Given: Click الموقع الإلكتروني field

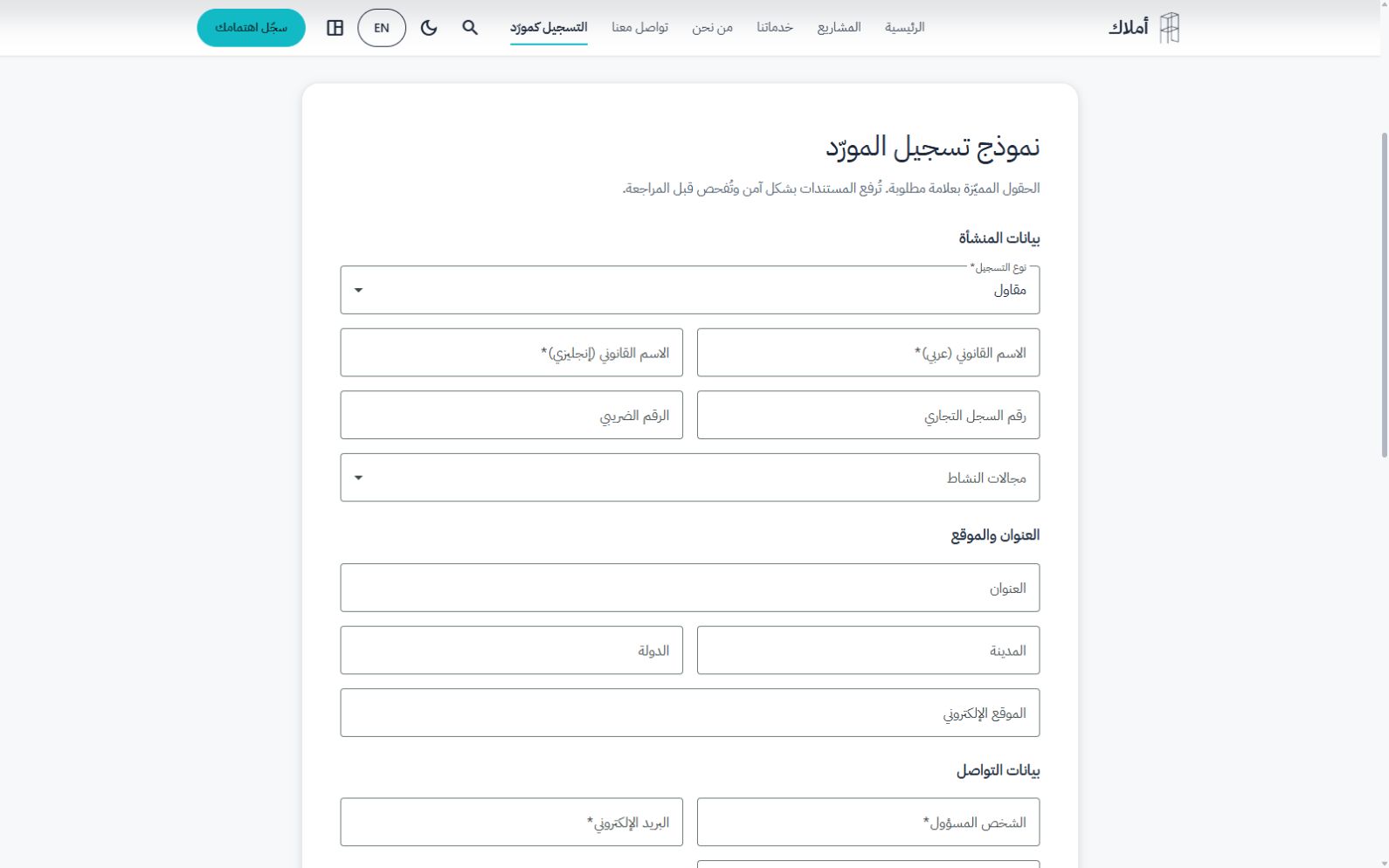Looking at the screenshot, I should pos(690,713).
